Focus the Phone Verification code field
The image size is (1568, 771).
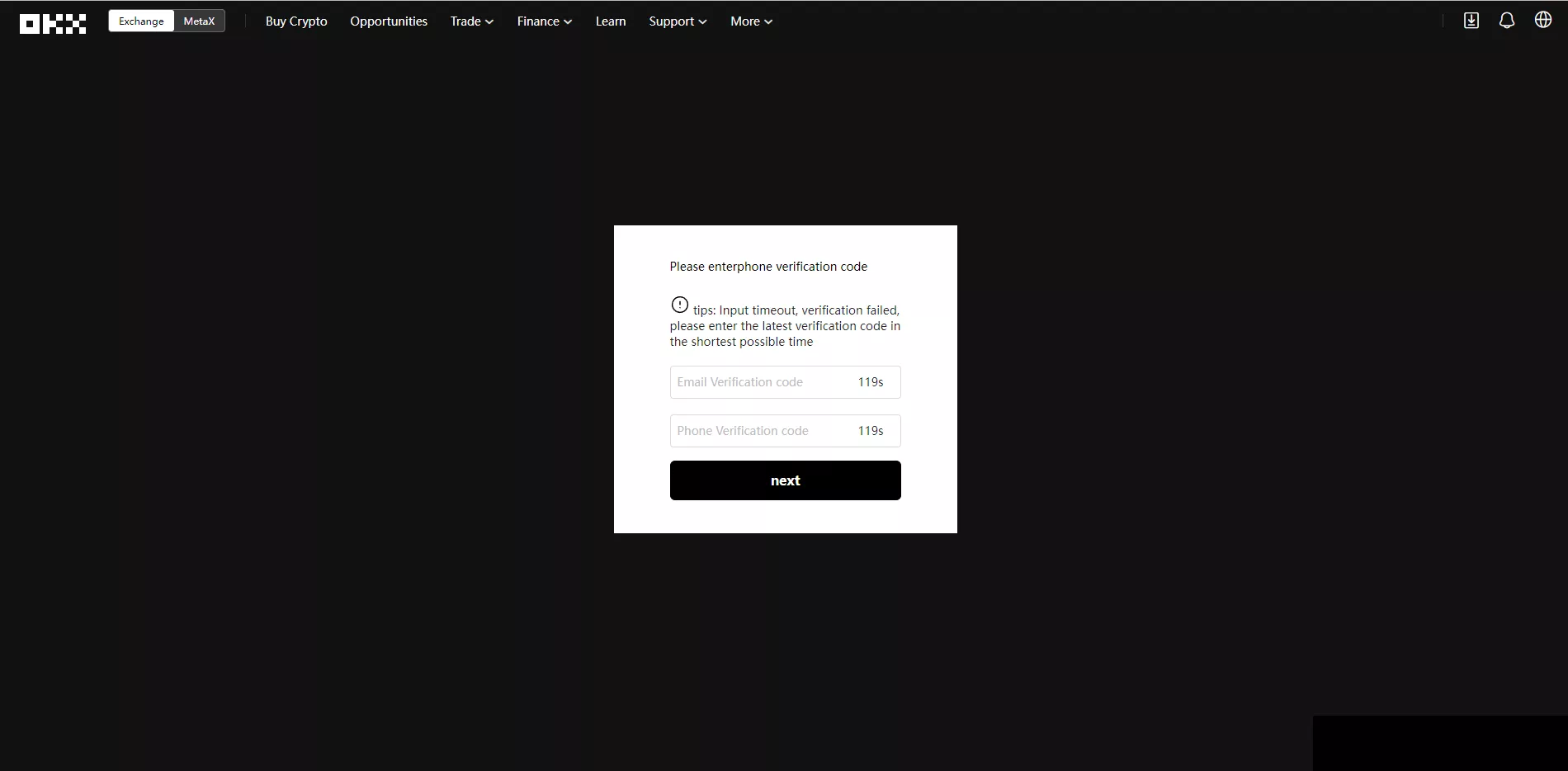pos(755,431)
